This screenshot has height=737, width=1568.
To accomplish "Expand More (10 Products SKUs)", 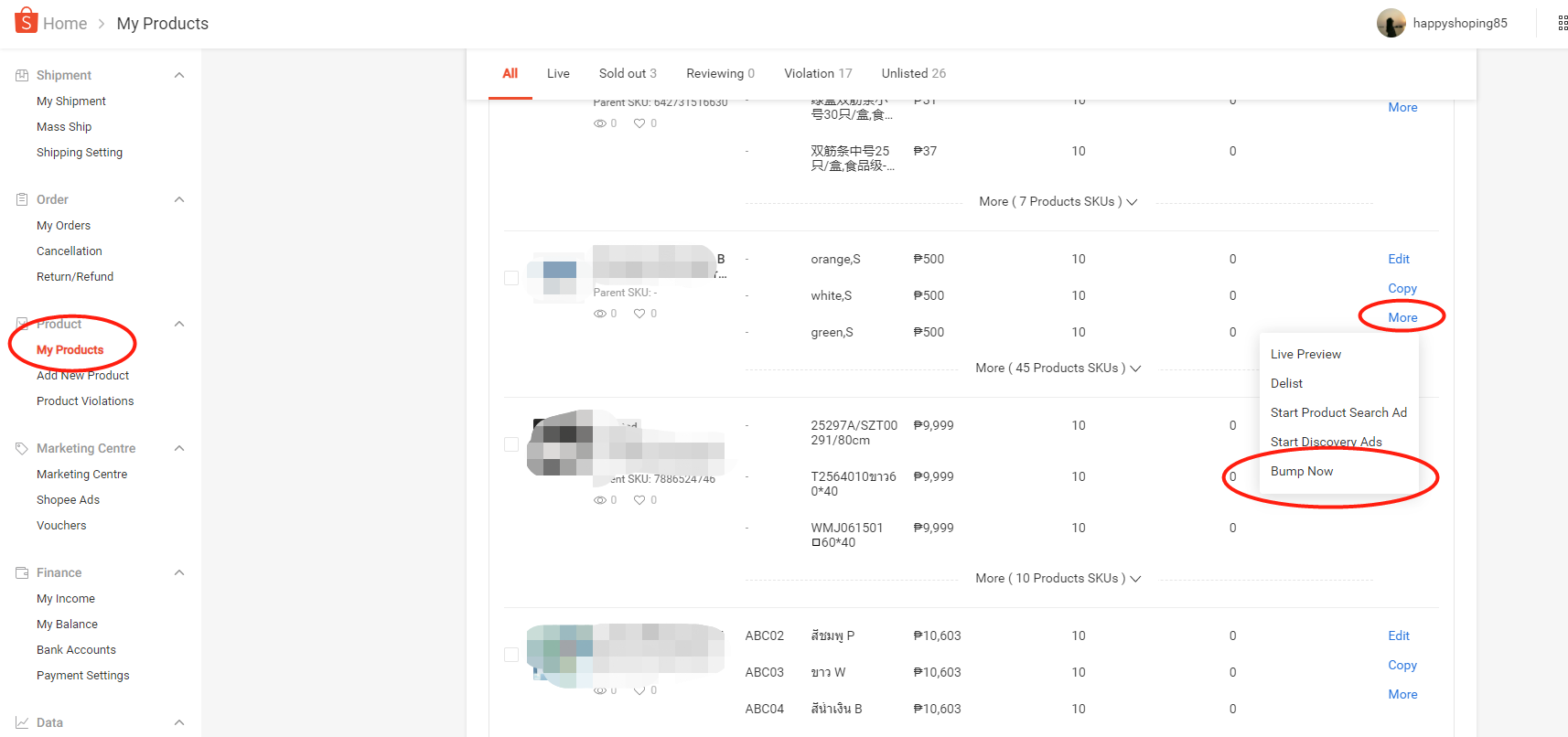I will pos(1058,578).
